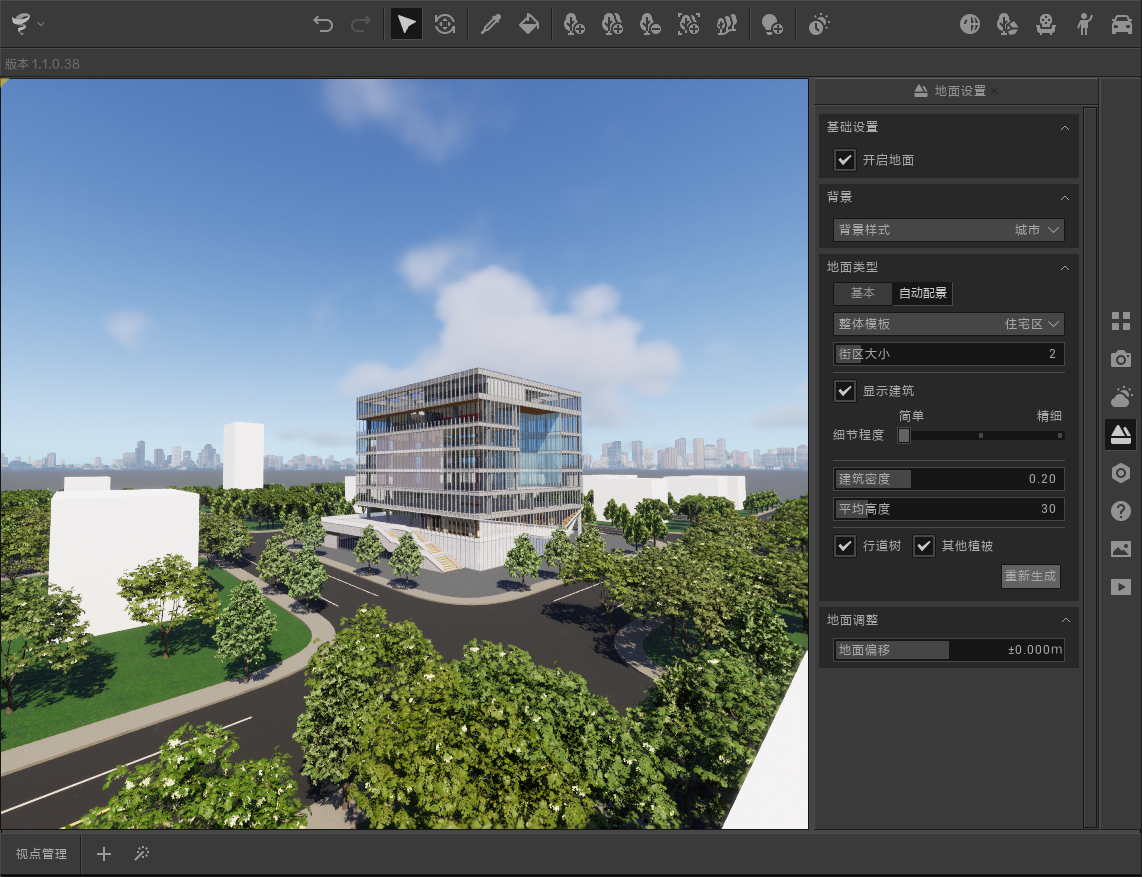1142x877 pixels.
Task: Open the camera settings panel
Action: click(1121, 358)
